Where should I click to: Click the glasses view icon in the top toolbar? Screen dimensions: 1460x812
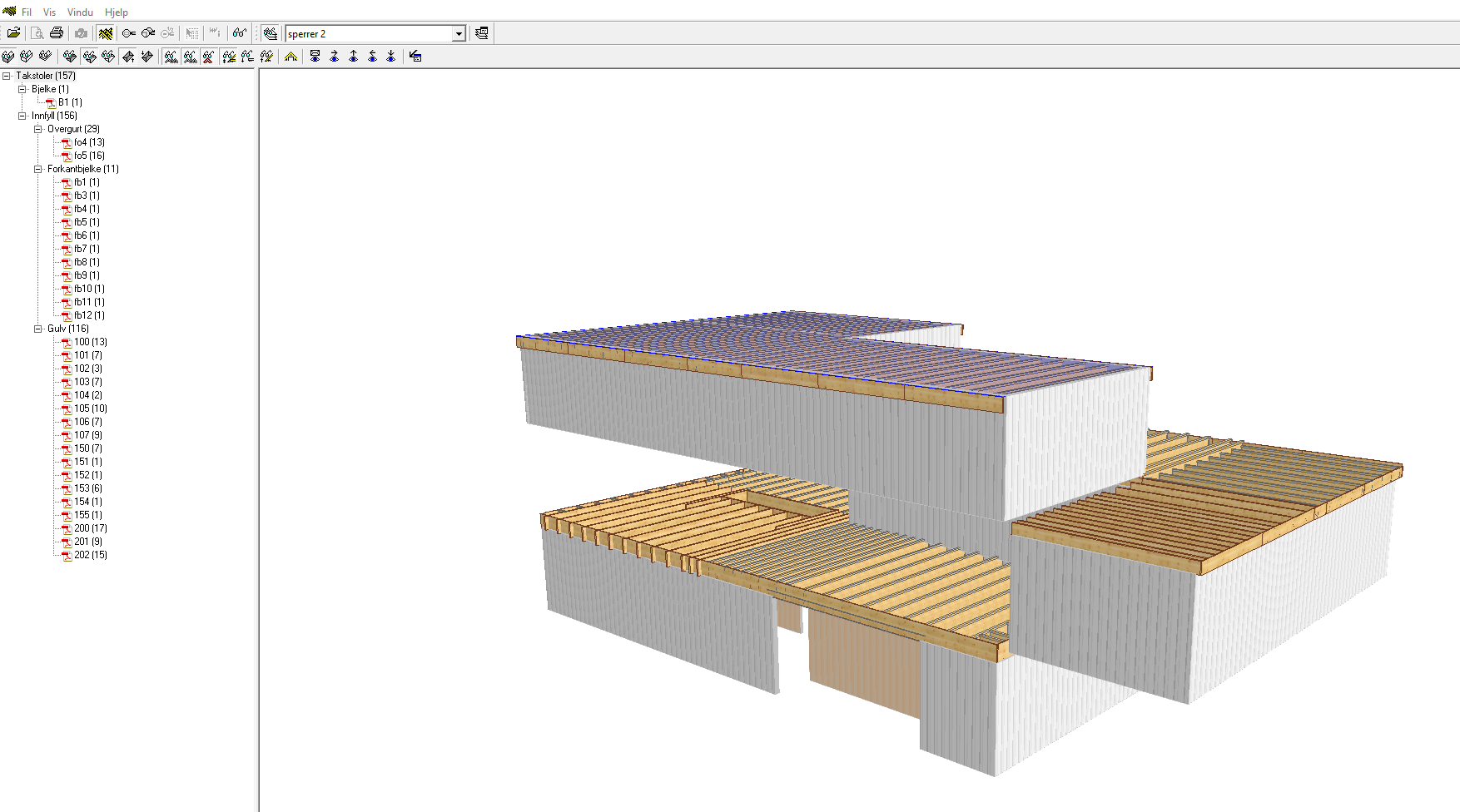[x=240, y=33]
